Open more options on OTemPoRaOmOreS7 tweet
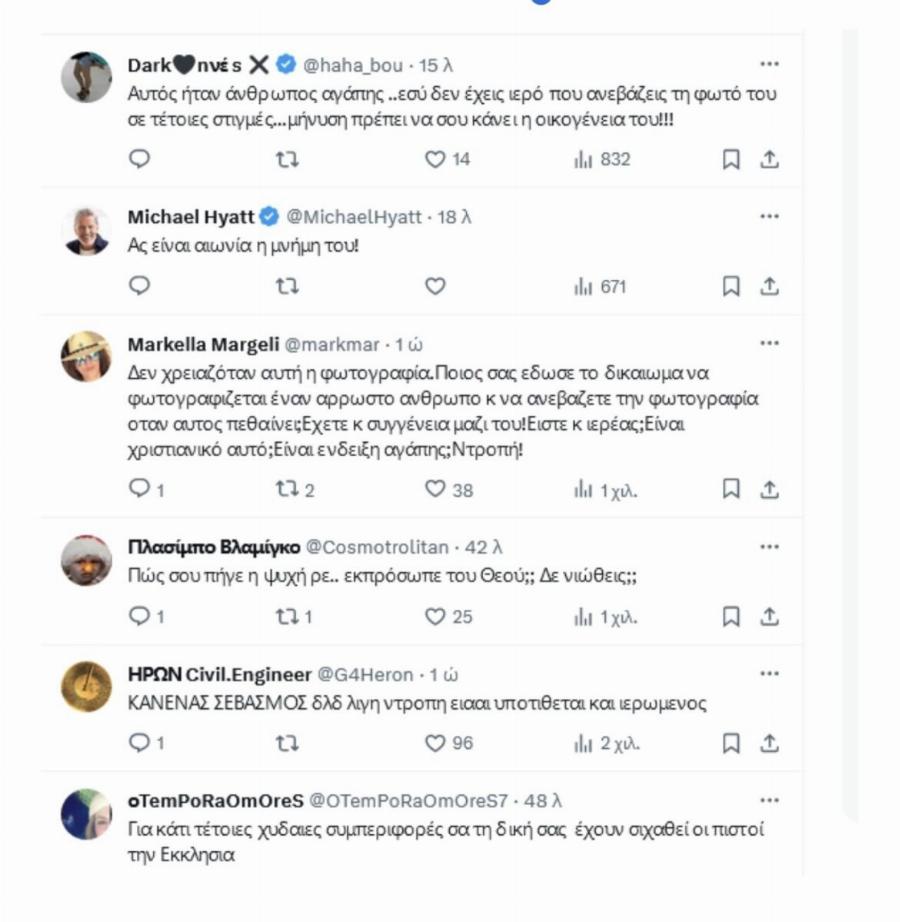 click(x=768, y=800)
